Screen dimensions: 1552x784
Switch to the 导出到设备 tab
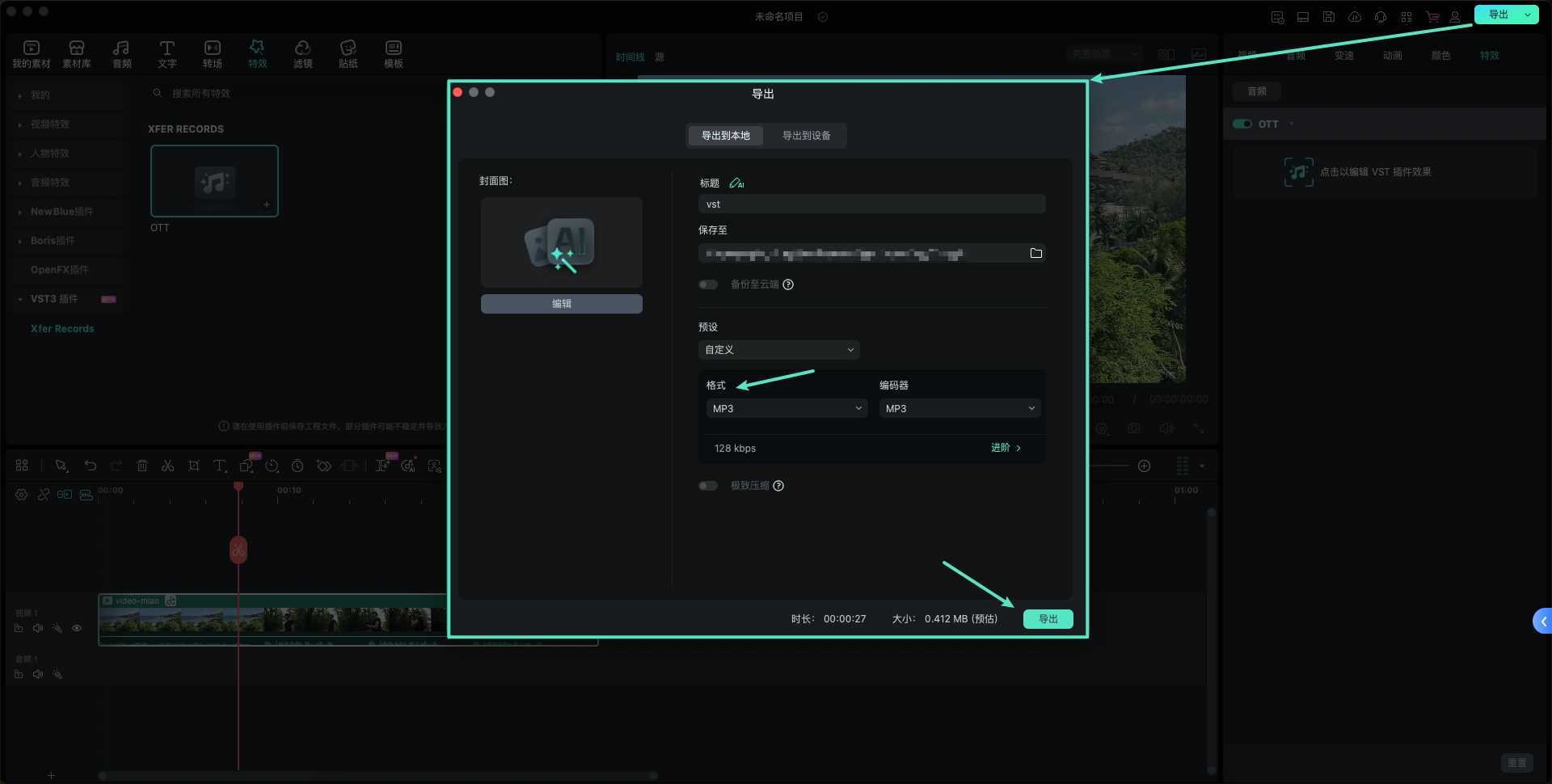(x=806, y=136)
